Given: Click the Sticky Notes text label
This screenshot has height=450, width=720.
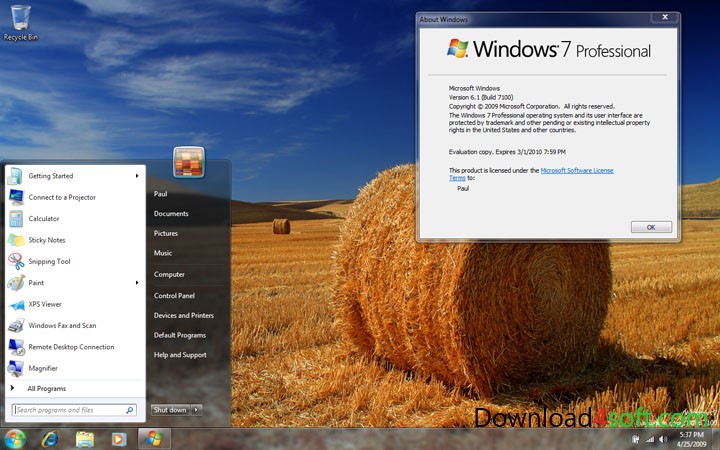Looking at the screenshot, I should [47, 240].
